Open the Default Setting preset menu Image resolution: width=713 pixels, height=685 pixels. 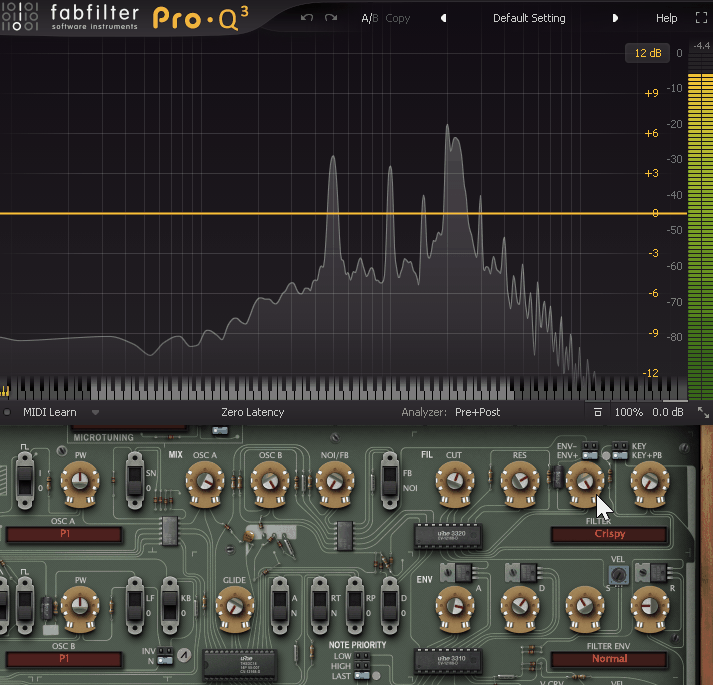(x=529, y=18)
